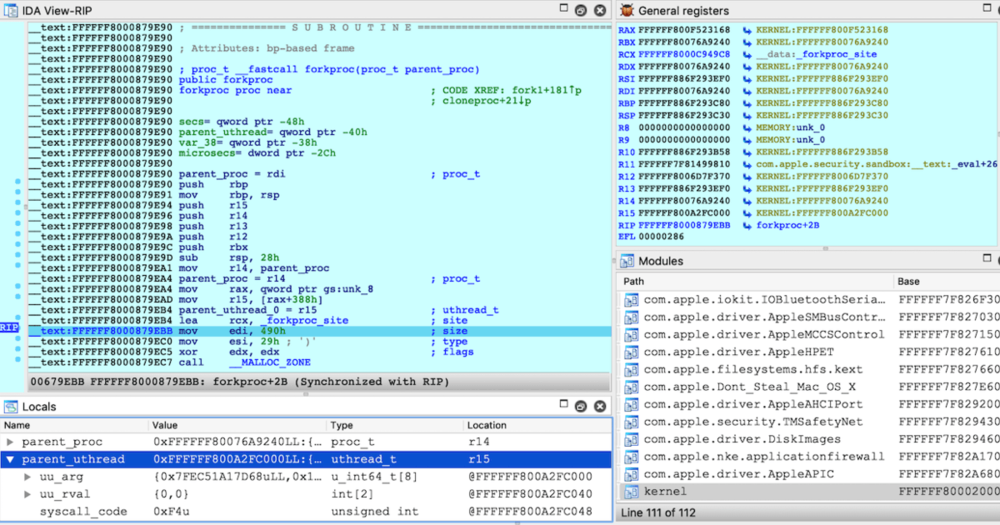Click the jump arrow next to RAX value
This screenshot has height=525, width=1000.
pos(748,31)
